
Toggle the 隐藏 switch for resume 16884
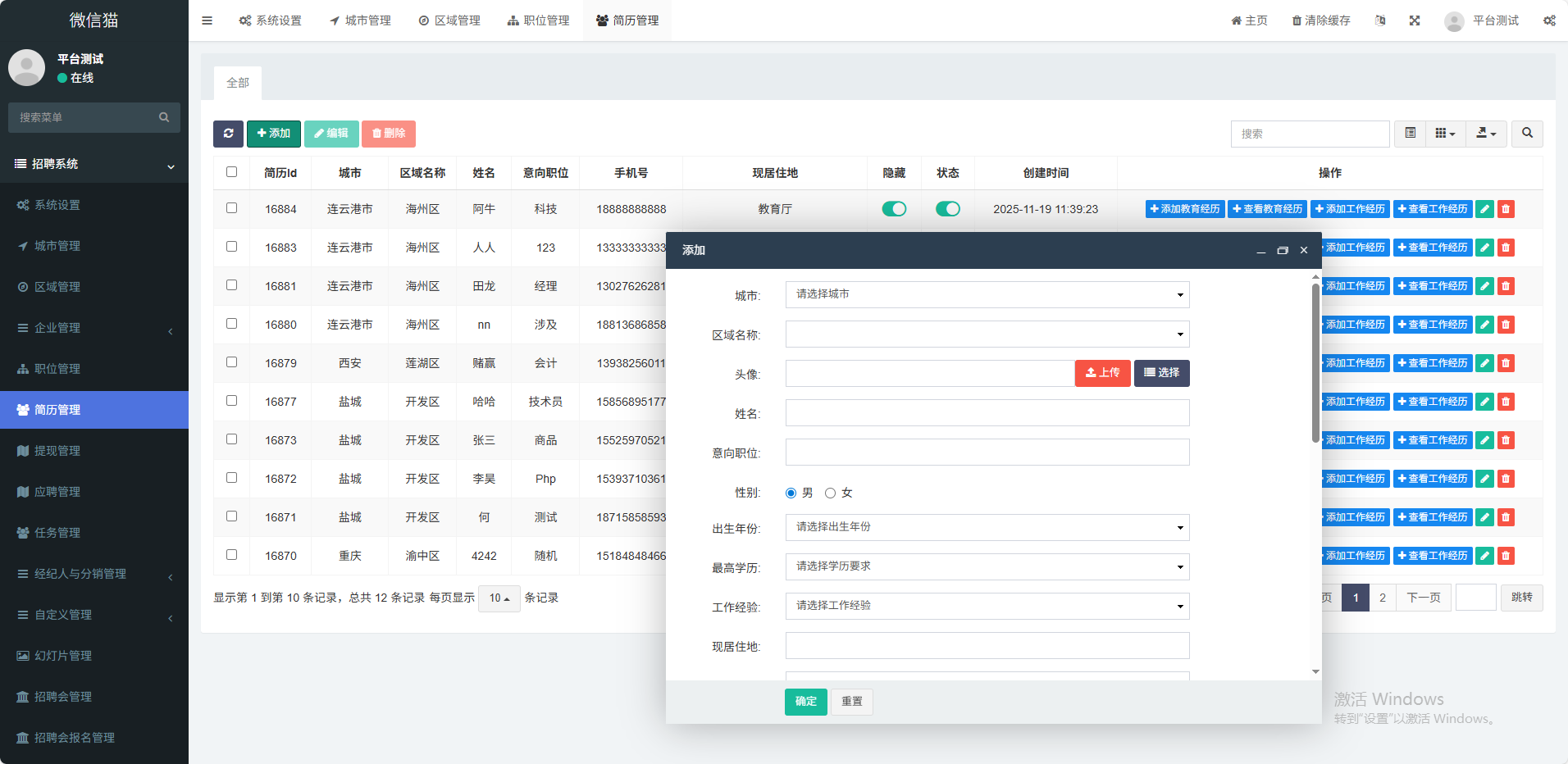click(x=894, y=209)
